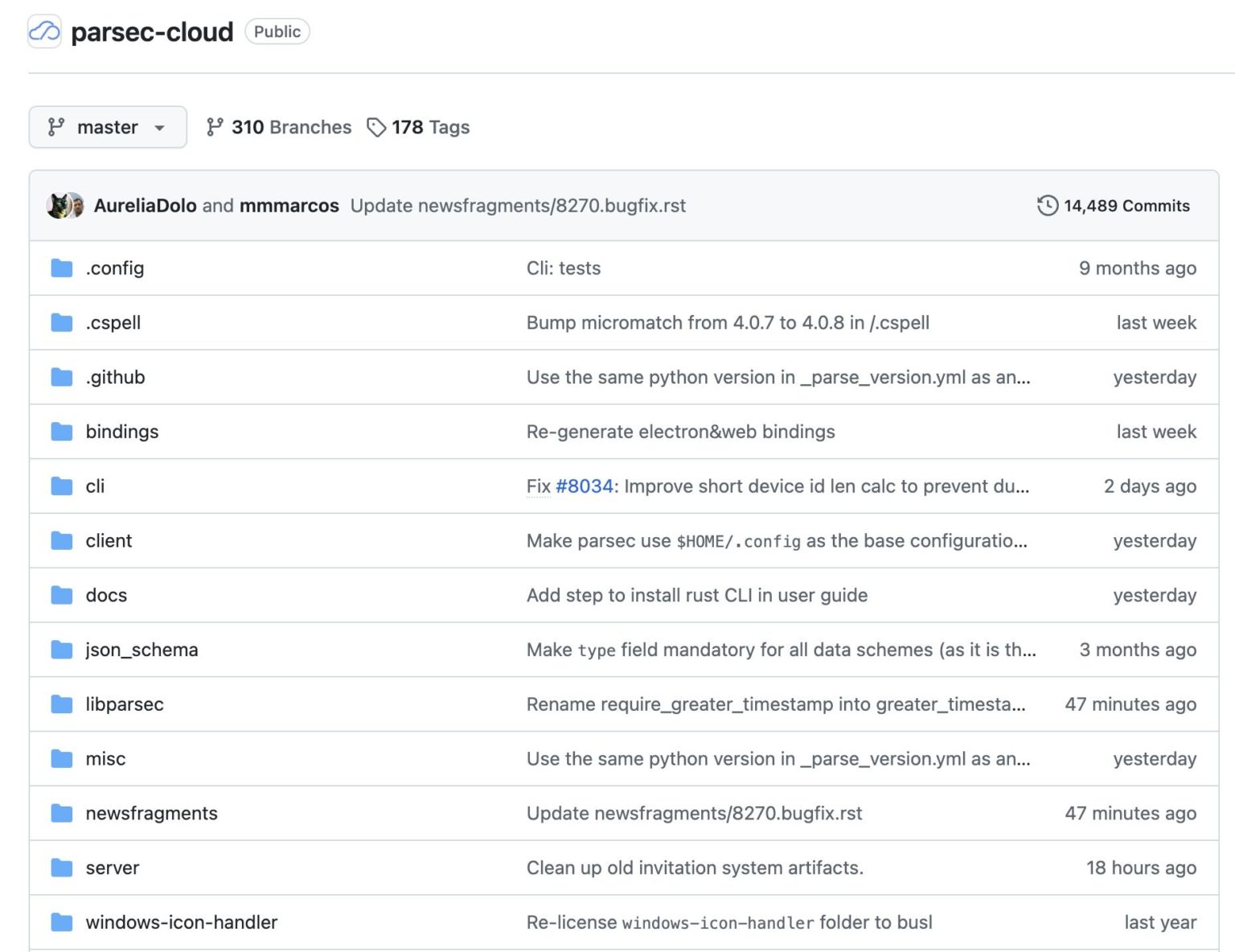The image size is (1235, 952).
Task: Click the .config folder icon
Action: pyautogui.click(x=62, y=268)
